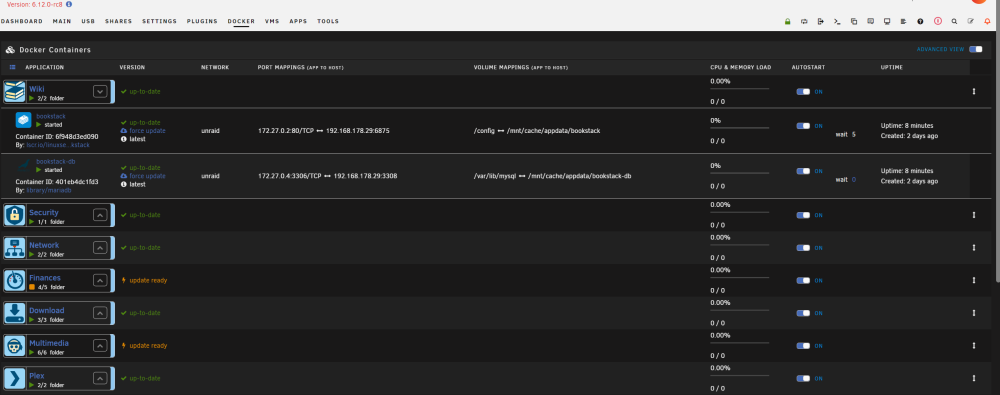This screenshot has height=395, width=1000.
Task: Click the version info icon near title
Action: pyautogui.click(x=69, y=4)
